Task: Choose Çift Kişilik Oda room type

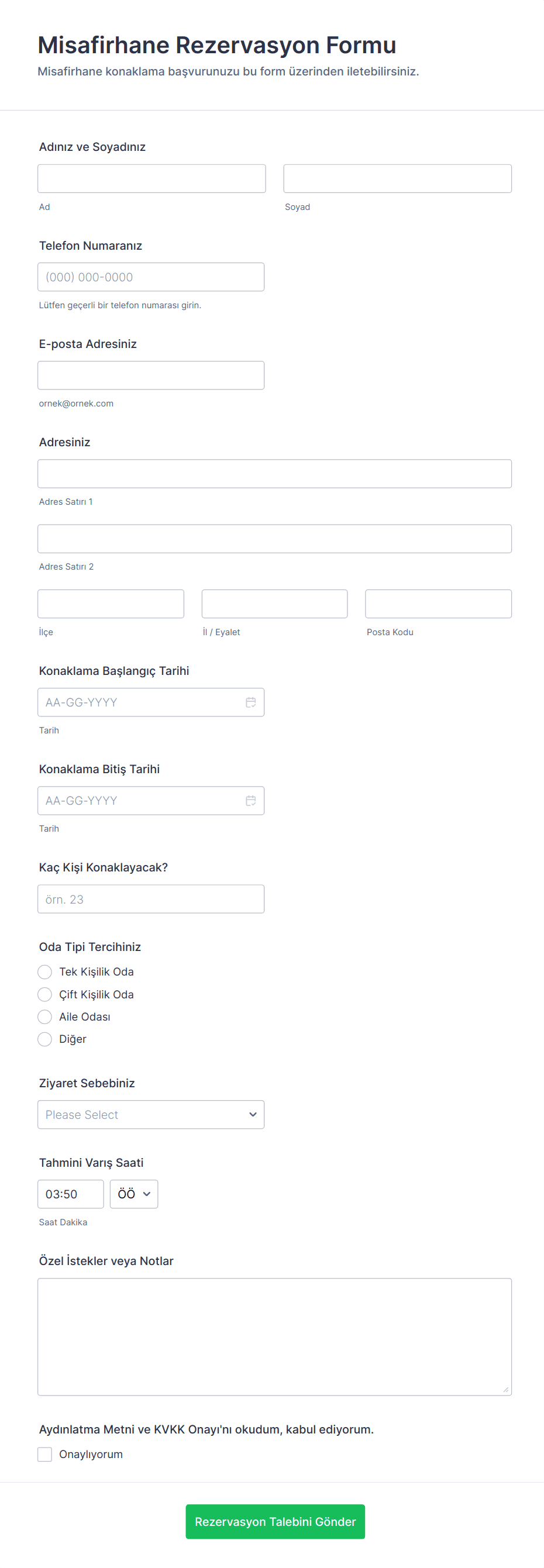Action: coord(44,994)
